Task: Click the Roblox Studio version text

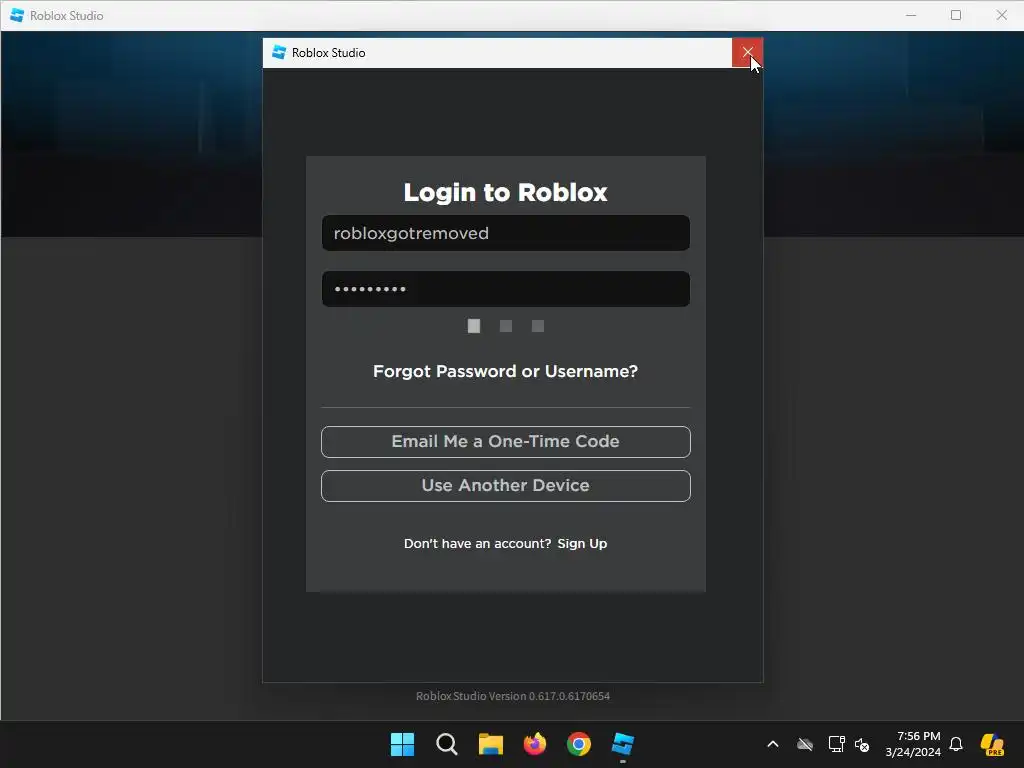Action: (x=513, y=696)
